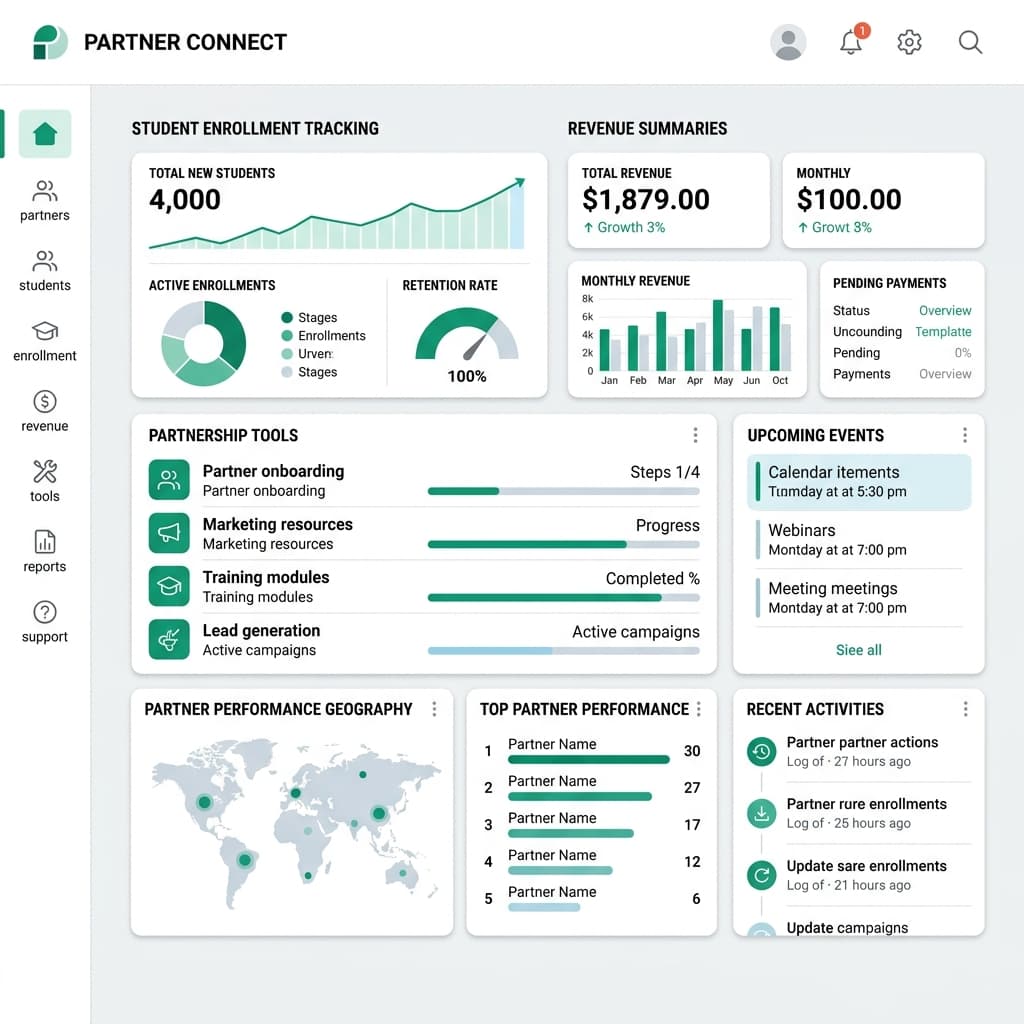Click rank 1 partner bar with 30
The width and height of the screenshot is (1024, 1024).
(589, 760)
